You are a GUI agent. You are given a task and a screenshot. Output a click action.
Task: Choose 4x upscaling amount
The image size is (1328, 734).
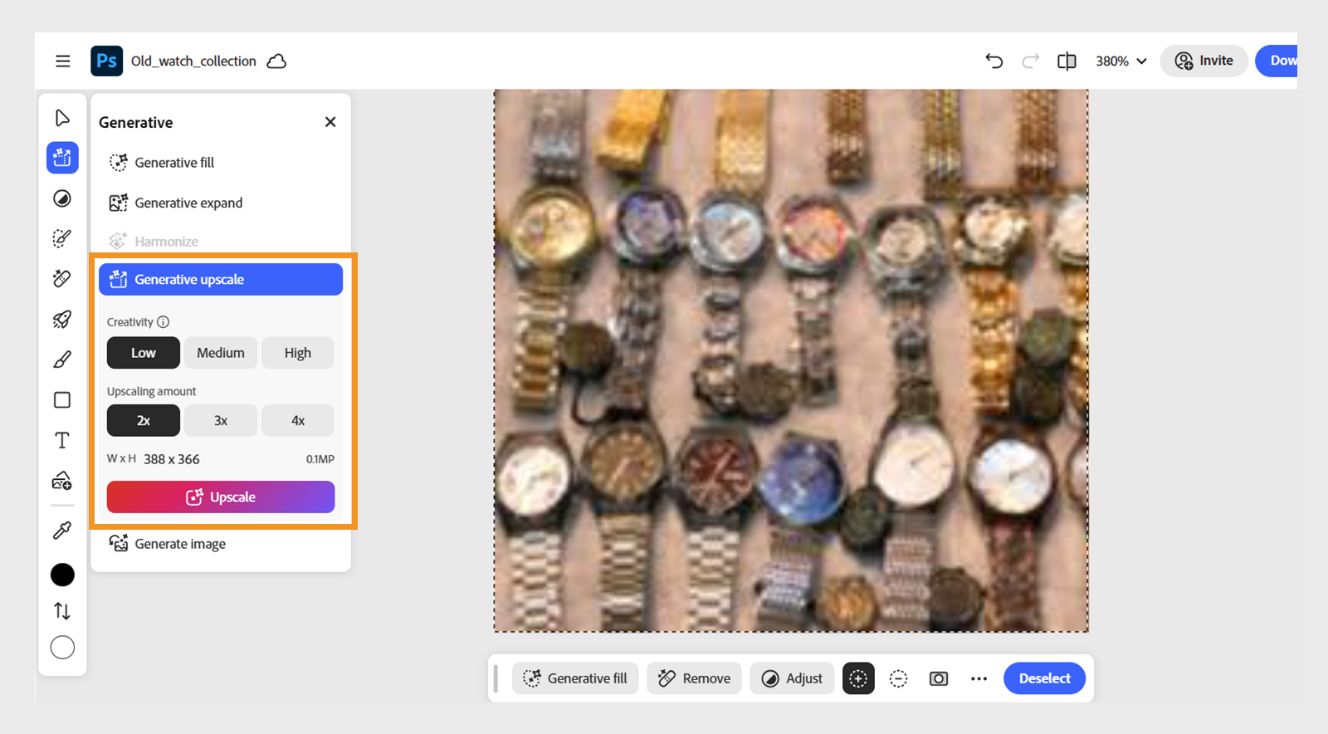[x=298, y=421]
